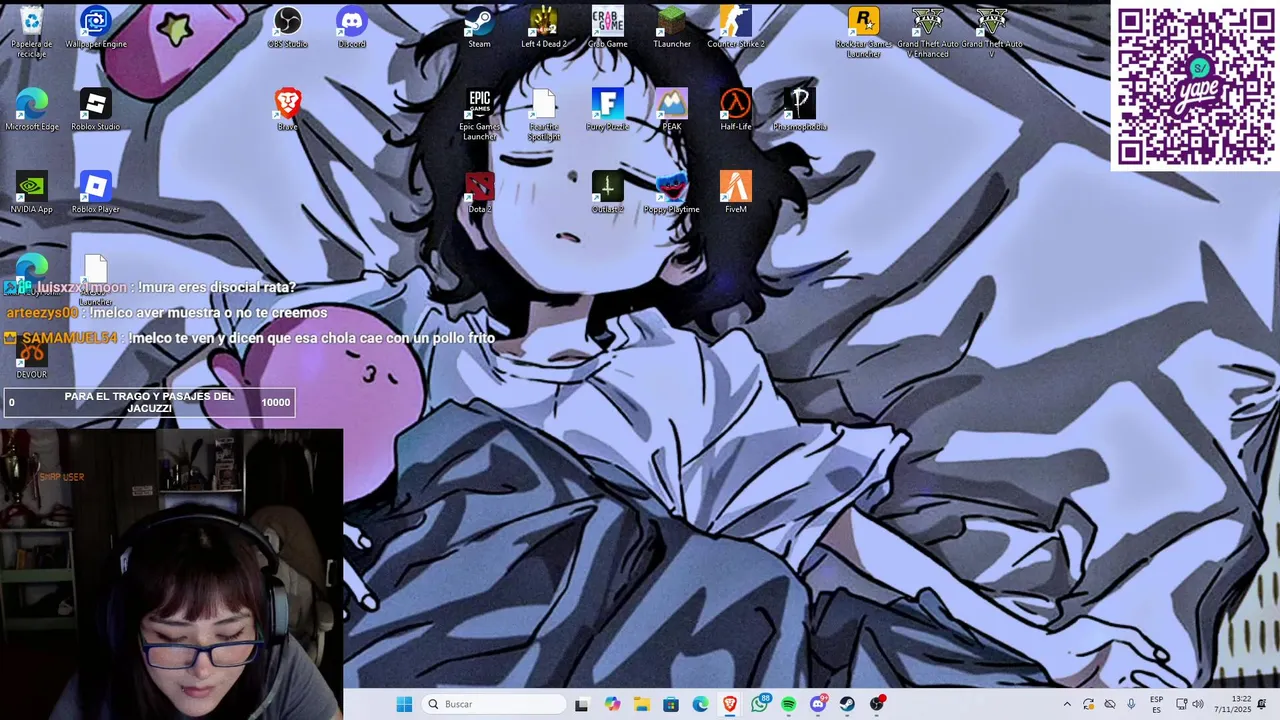This screenshot has width=1280, height=720.
Task: Select the Grand Theft Auto V Enhanced icon
Action: click(x=928, y=30)
